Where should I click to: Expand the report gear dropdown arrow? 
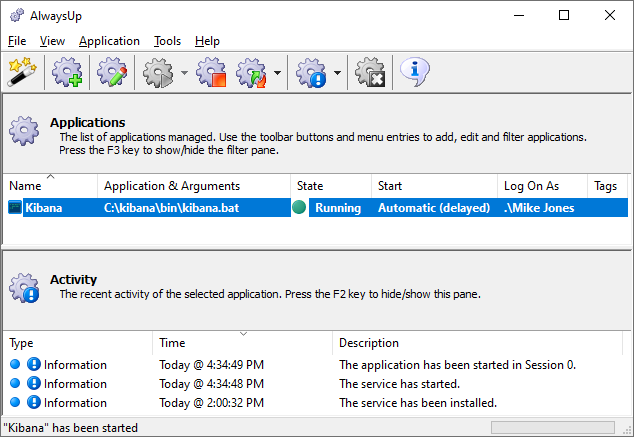pyautogui.click(x=337, y=73)
